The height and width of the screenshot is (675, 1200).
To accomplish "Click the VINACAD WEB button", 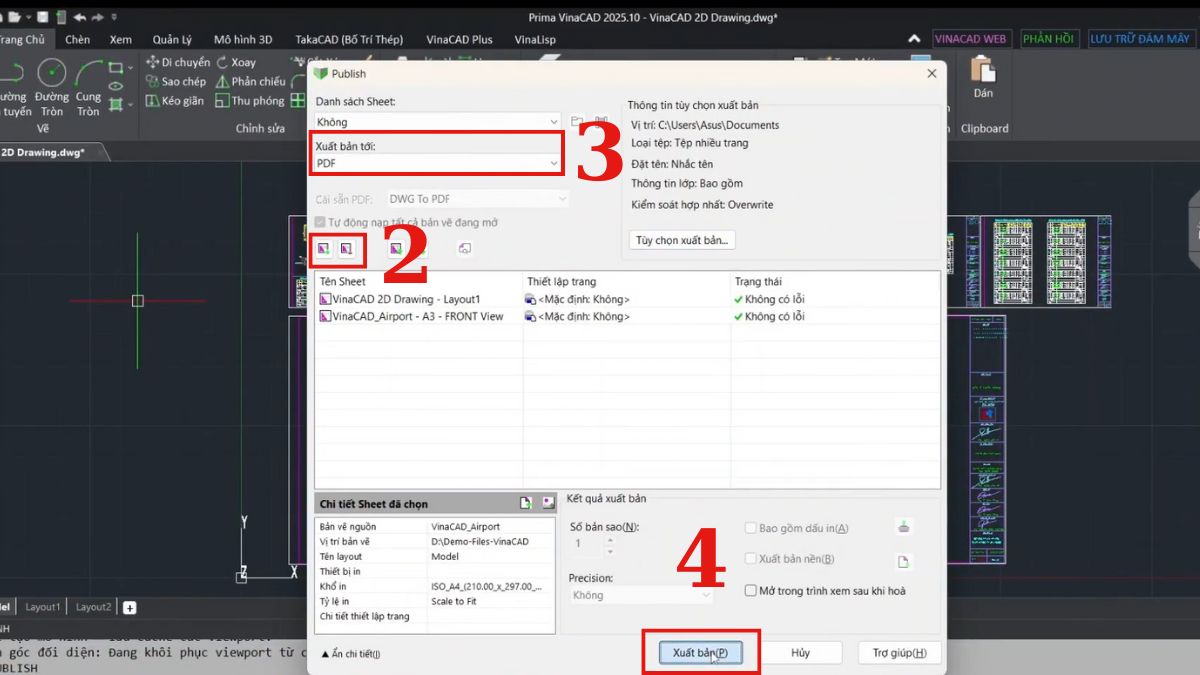I will [x=970, y=39].
